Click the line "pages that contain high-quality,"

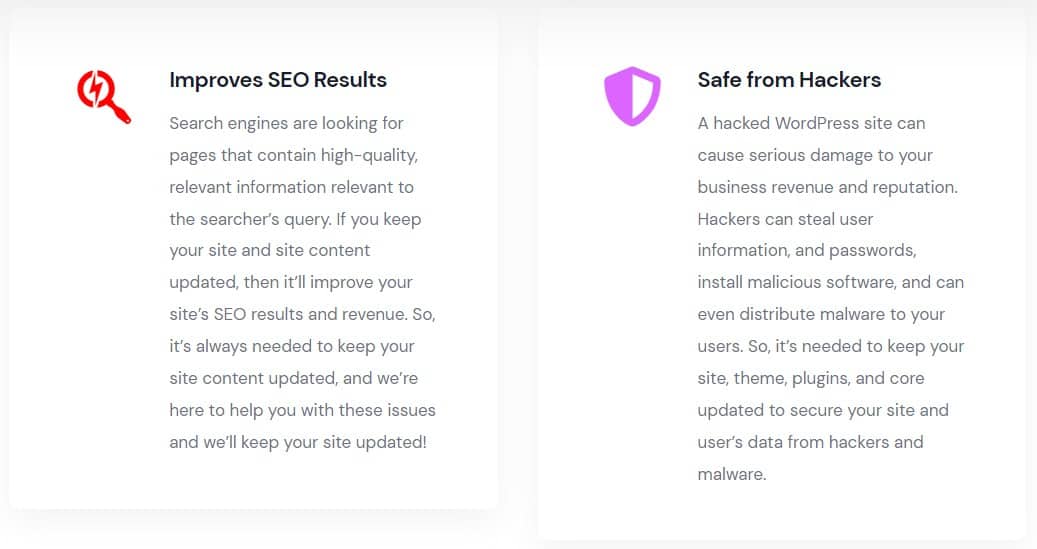pos(293,155)
